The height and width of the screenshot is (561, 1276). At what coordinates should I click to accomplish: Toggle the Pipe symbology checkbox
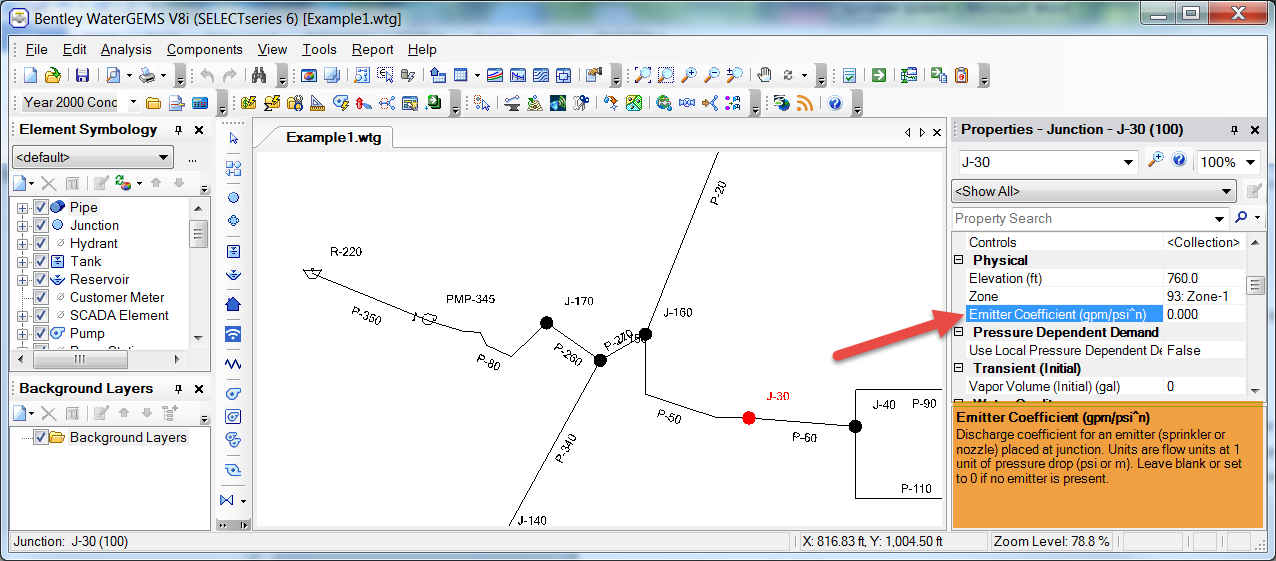coord(41,207)
